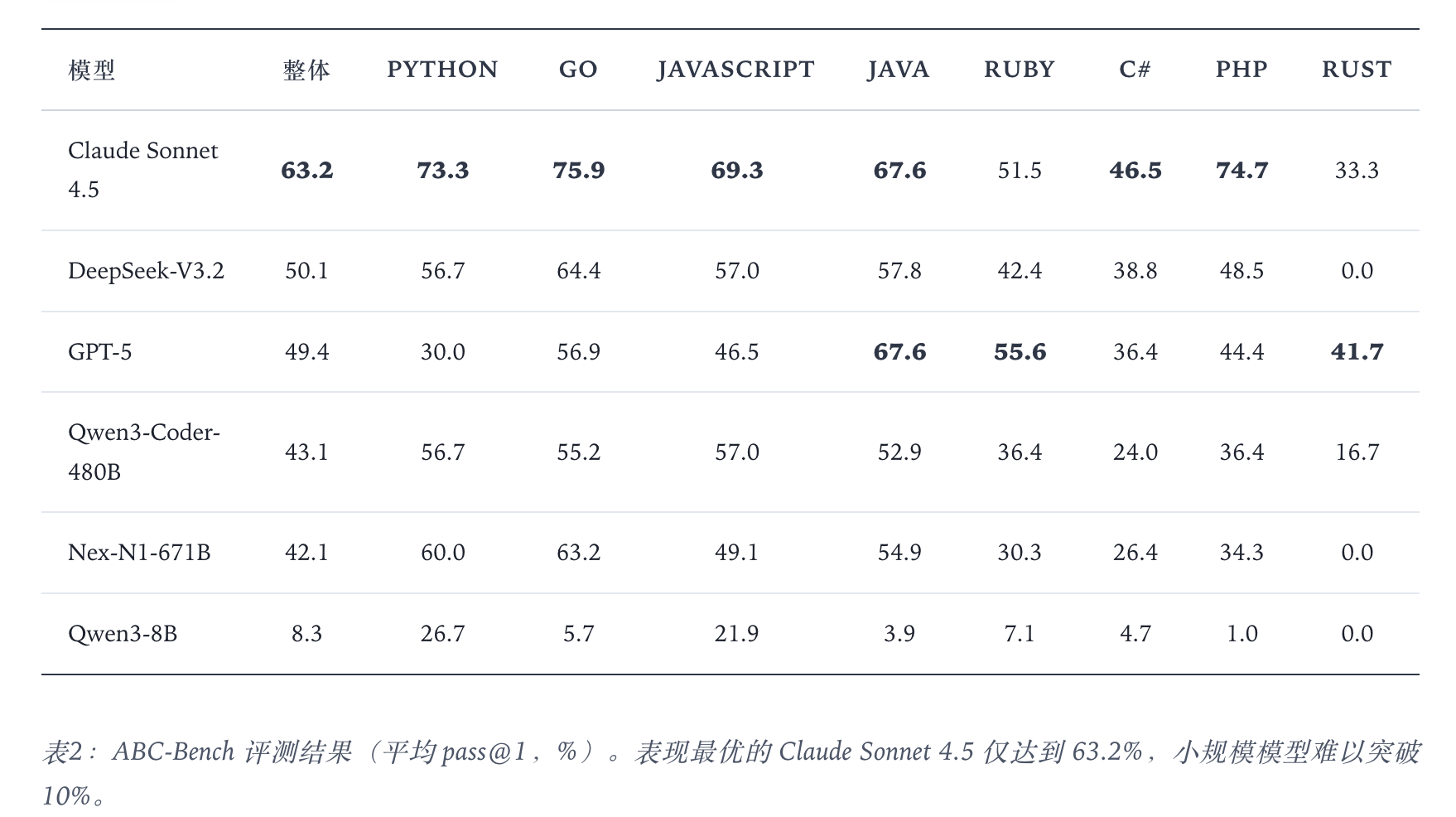Image resolution: width=1456 pixels, height=817 pixels.
Task: Select GPT-5's bold Rust score 41.7
Action: pyautogui.click(x=1357, y=352)
